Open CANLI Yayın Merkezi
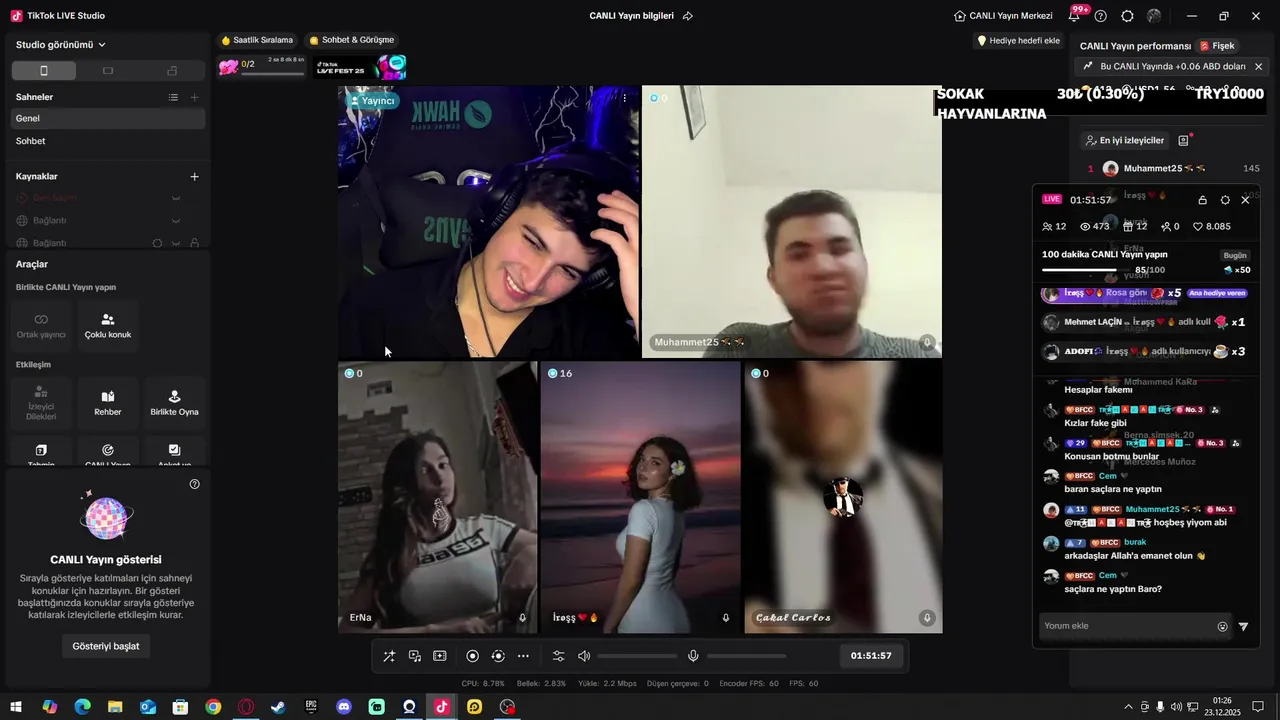This screenshot has width=1280, height=720. pyautogui.click(x=1003, y=16)
